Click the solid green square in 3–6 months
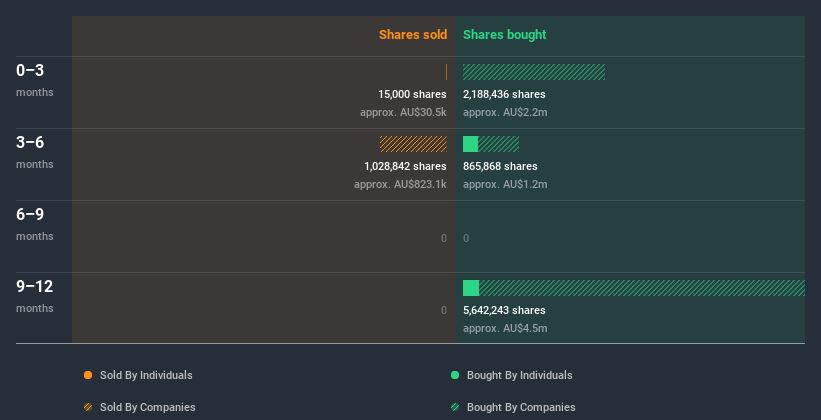The height and width of the screenshot is (420, 821). tap(470, 144)
